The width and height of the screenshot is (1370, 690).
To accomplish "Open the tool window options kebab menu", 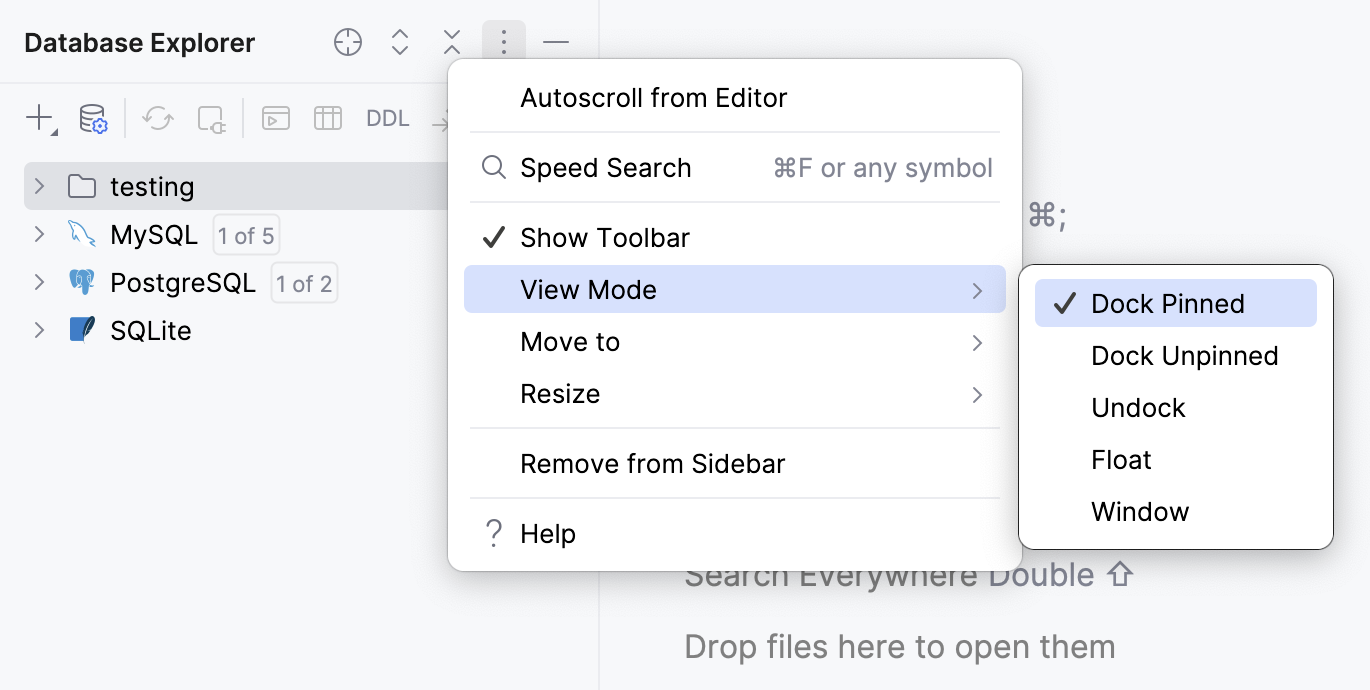I will pos(503,42).
